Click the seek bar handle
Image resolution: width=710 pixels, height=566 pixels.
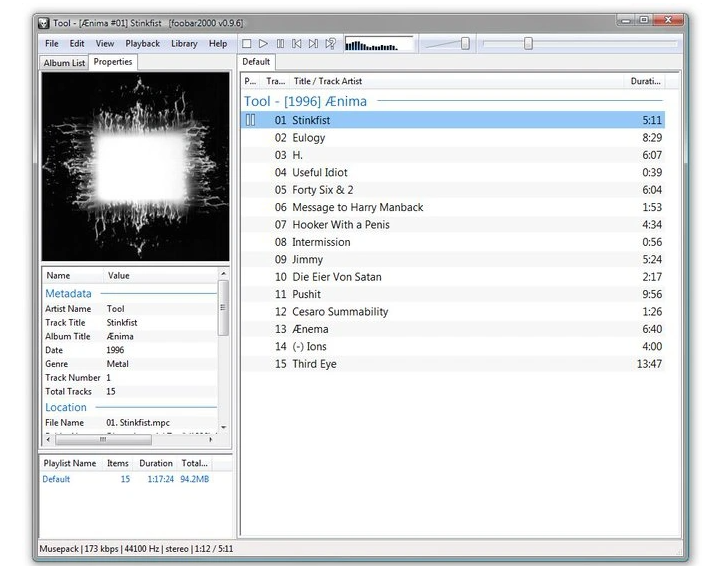point(528,43)
